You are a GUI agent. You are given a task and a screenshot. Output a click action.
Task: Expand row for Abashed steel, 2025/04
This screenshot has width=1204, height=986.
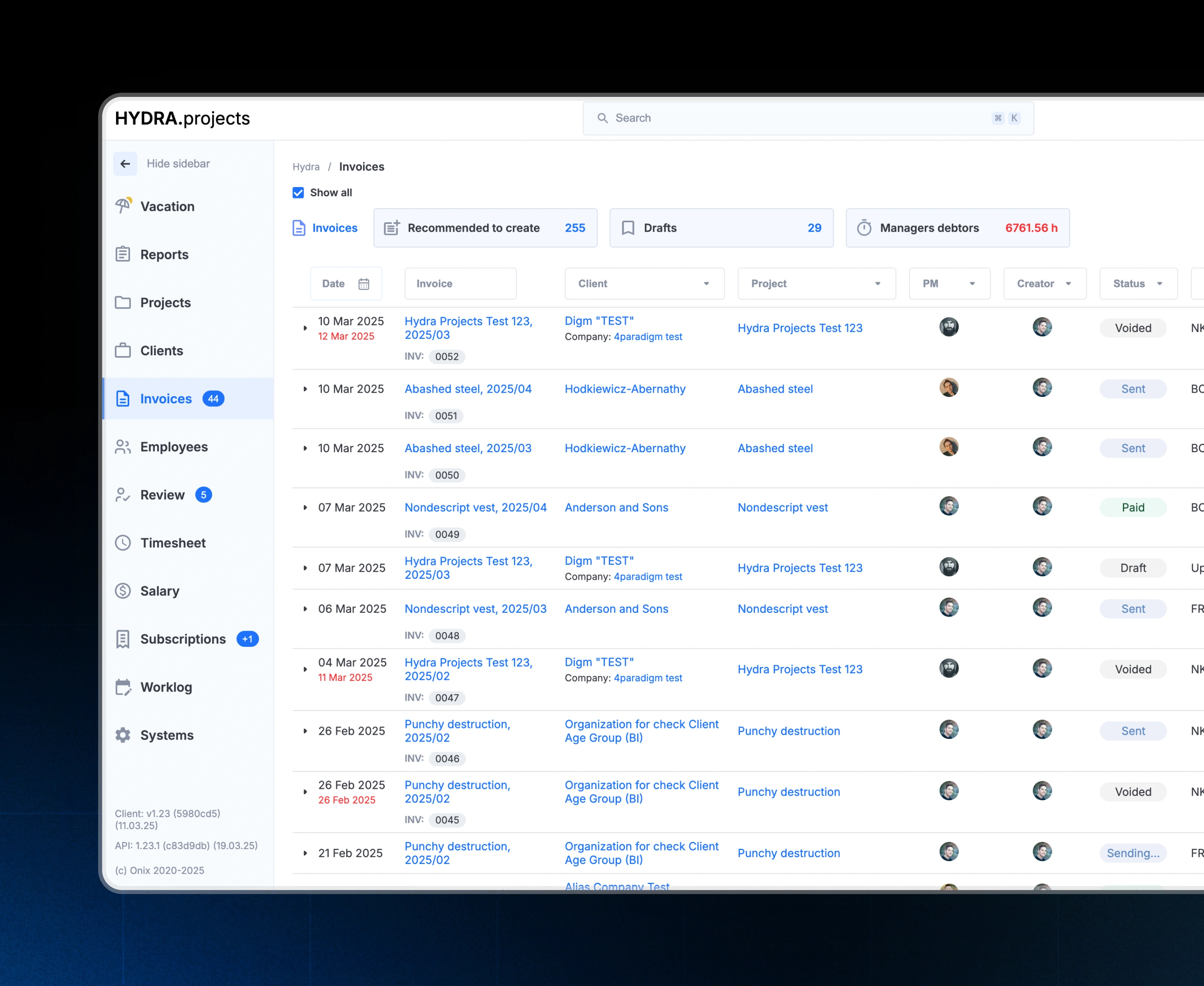pyautogui.click(x=305, y=389)
